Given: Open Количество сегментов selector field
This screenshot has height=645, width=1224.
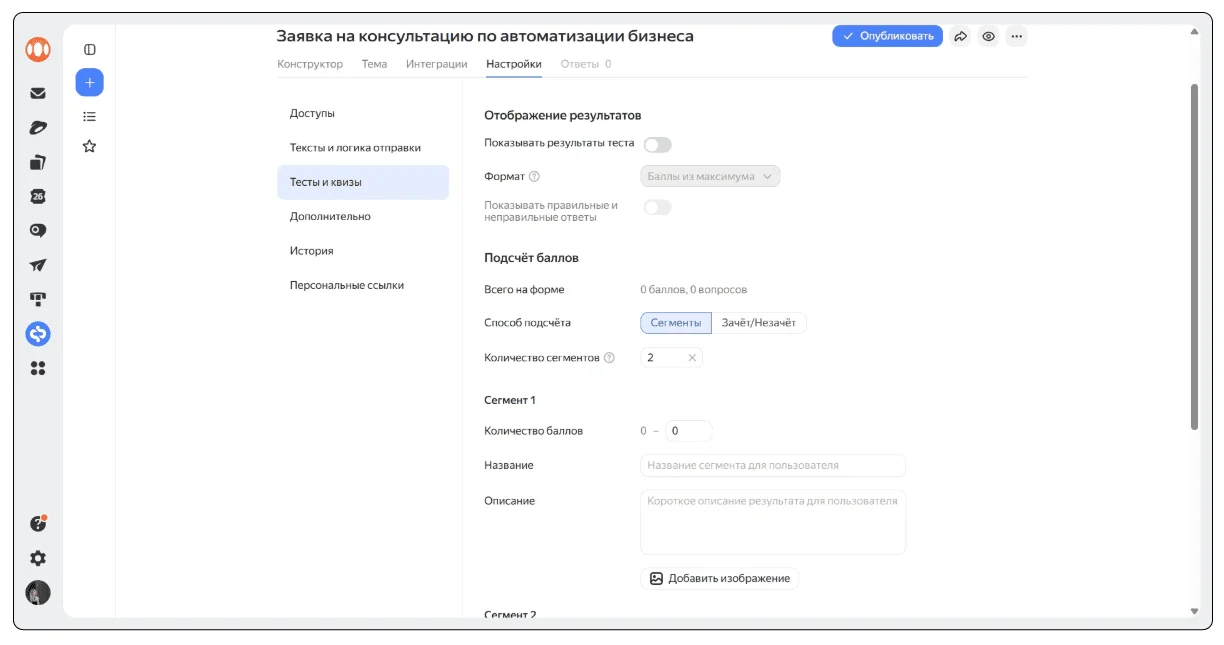Looking at the screenshot, I should pyautogui.click(x=671, y=357).
